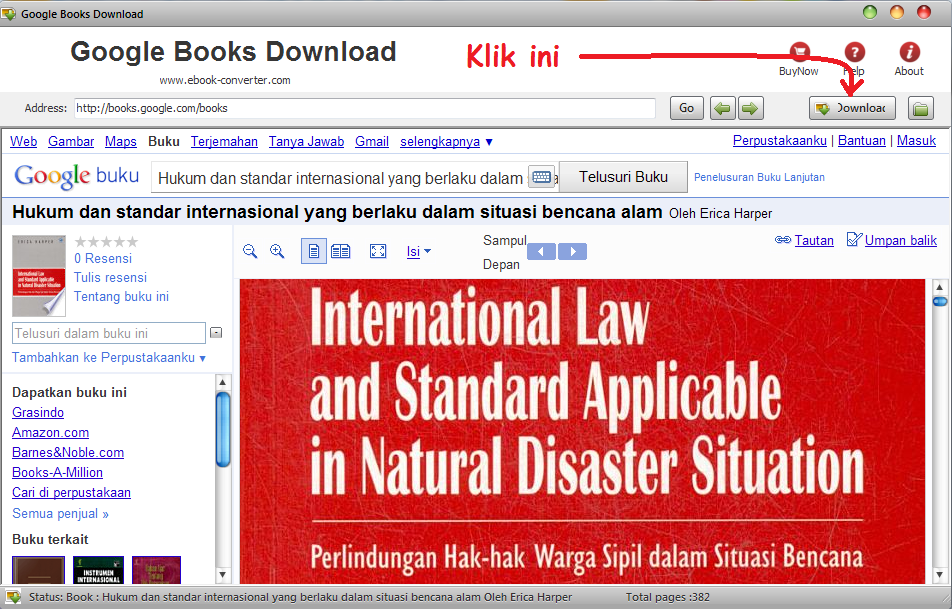The image size is (952, 609).
Task: Click the zoom out magnifier icon
Action: pyautogui.click(x=250, y=251)
